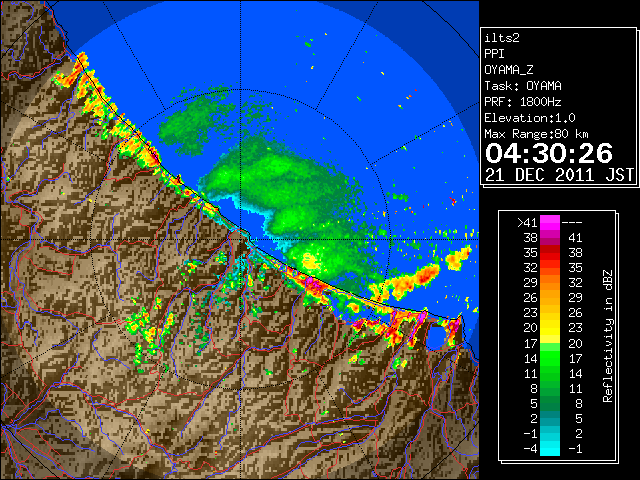640x480 pixels.
Task: Click the 'Reflectivity in dBZ' axis label
Action: point(607,336)
